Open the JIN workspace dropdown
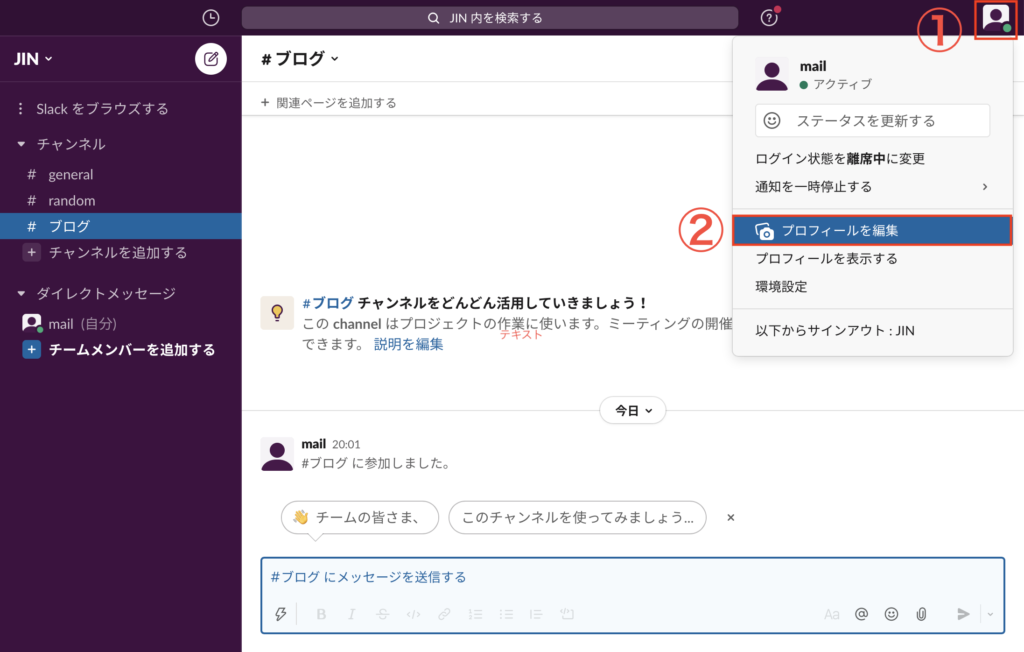This screenshot has width=1024, height=652. [33, 59]
